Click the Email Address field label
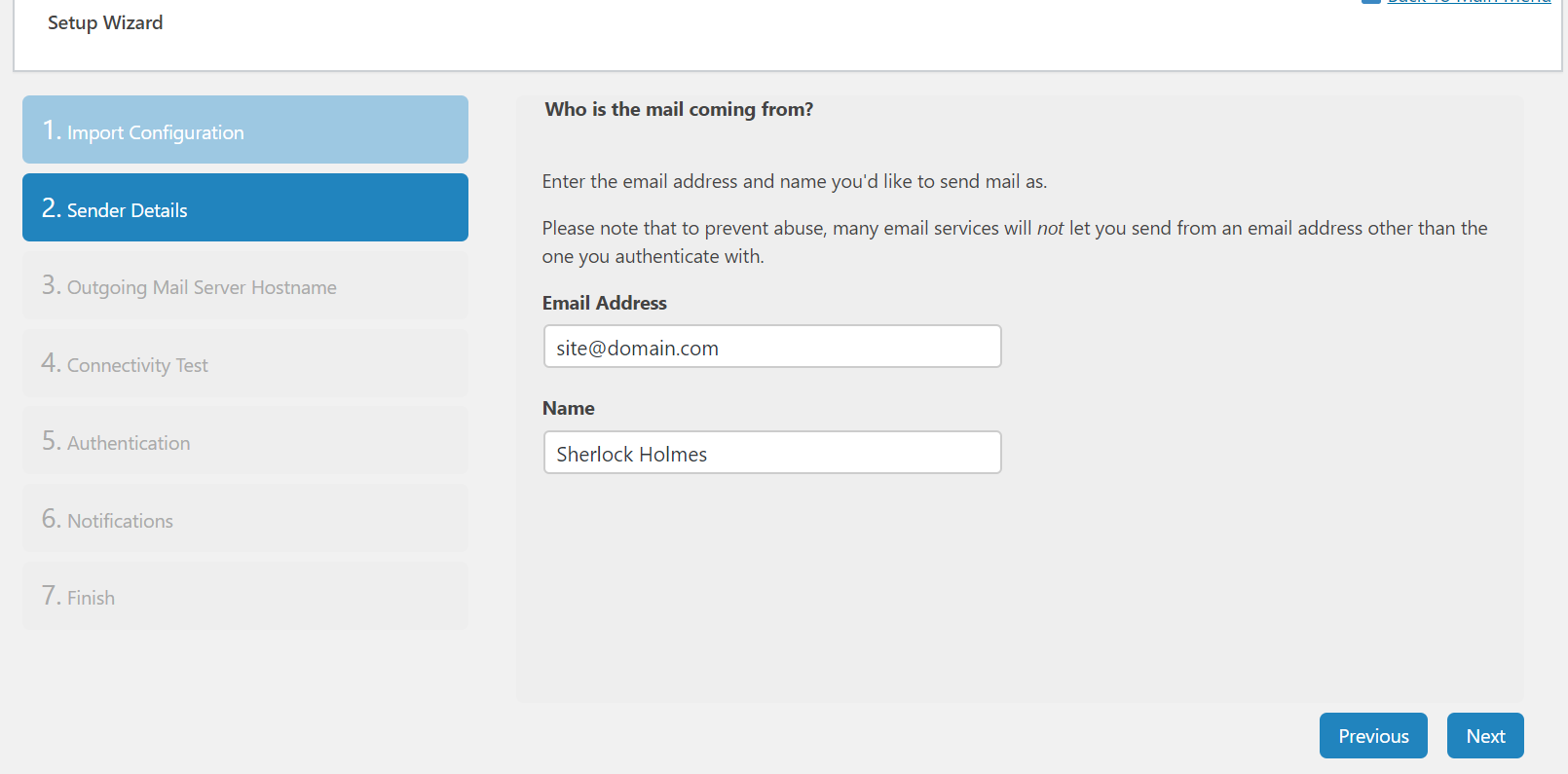 604,303
